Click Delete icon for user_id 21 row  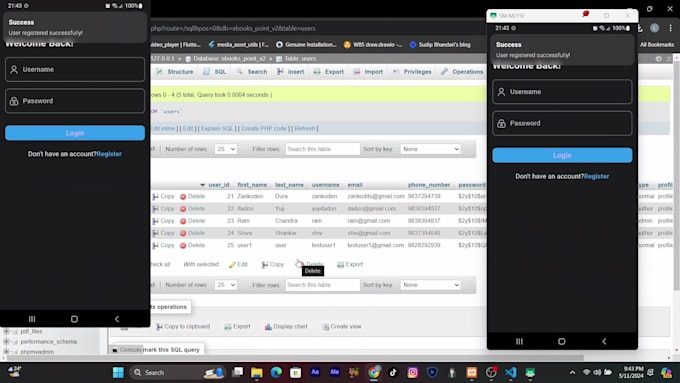183,196
